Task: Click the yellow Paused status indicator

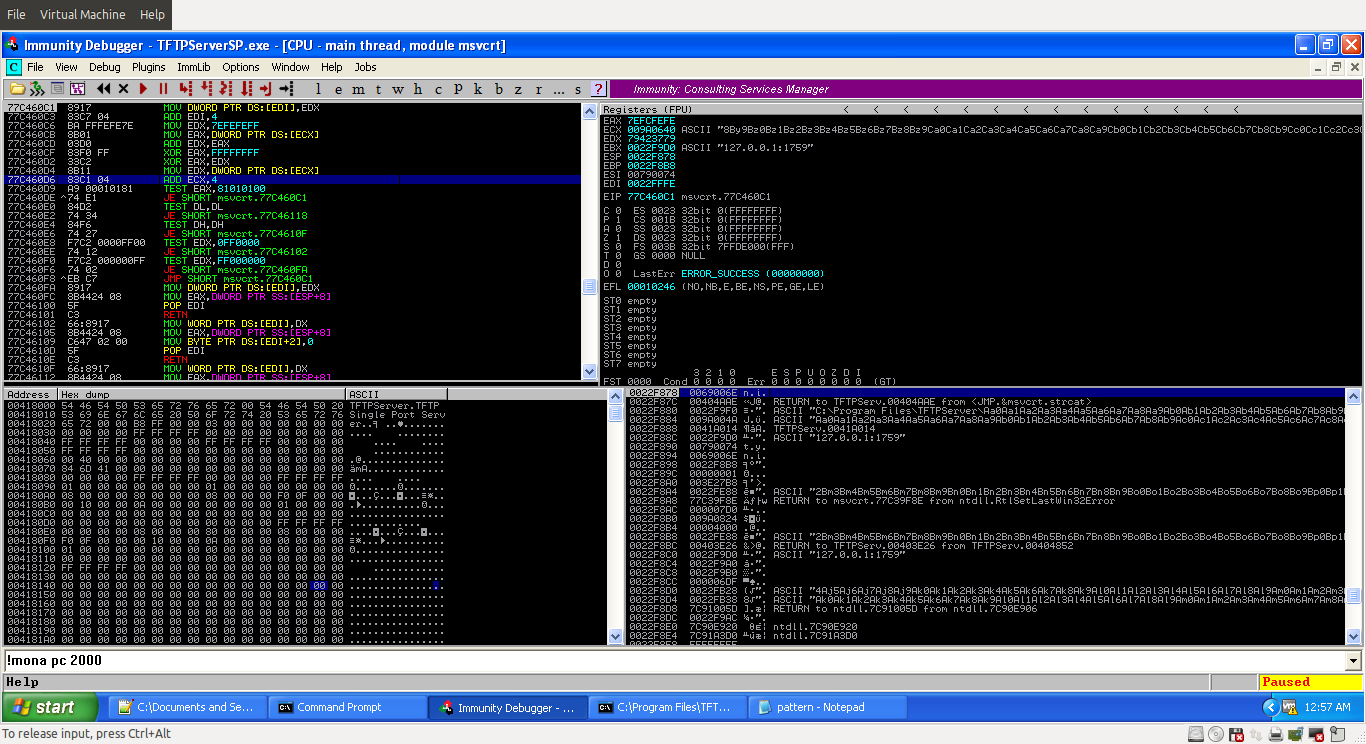Action: point(1311,682)
